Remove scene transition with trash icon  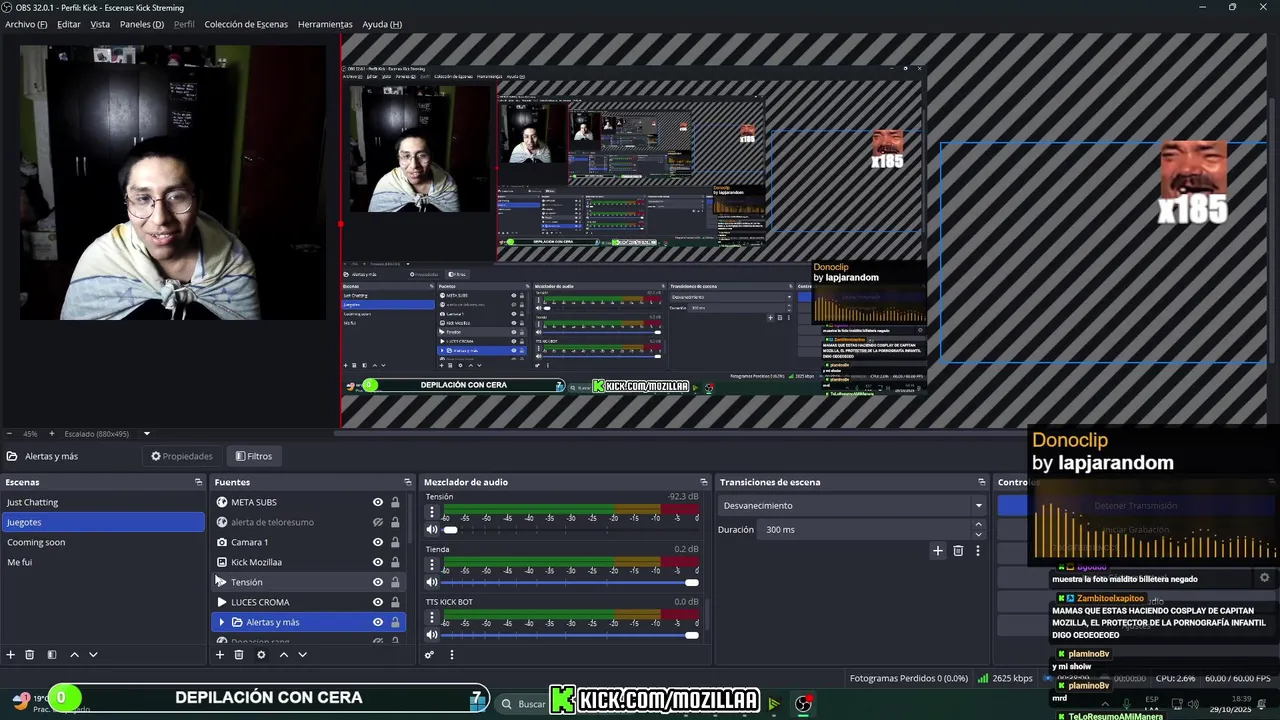(x=958, y=550)
